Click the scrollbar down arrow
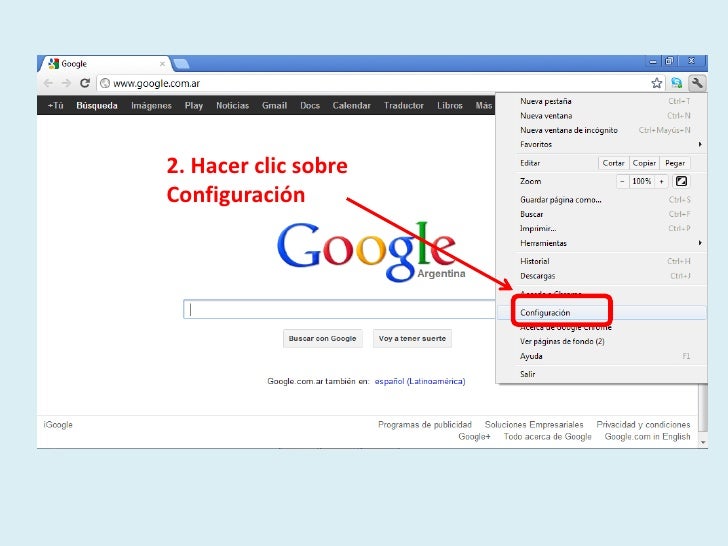This screenshot has height=546, width=728. click(x=703, y=442)
